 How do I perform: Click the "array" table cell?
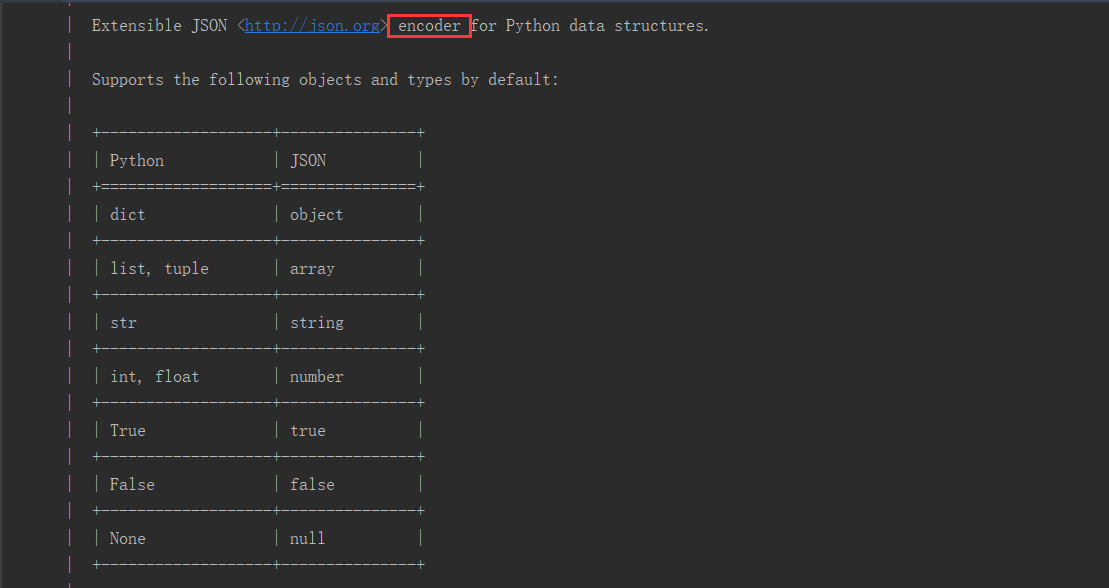click(x=312, y=269)
